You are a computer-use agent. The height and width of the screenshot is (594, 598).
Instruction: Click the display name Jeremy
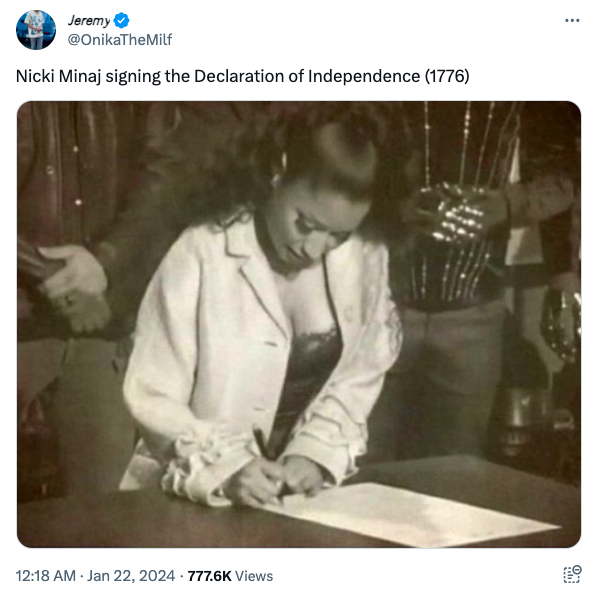pos(89,21)
